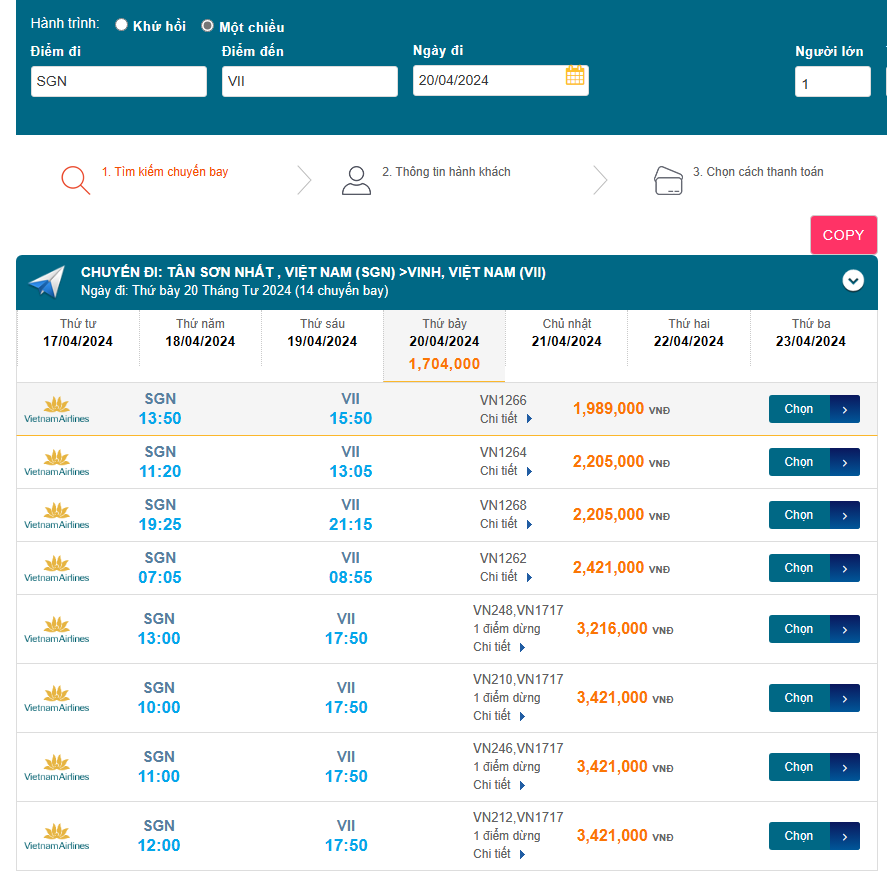The width and height of the screenshot is (887, 879).
Task: Click the paper airplane departure icon
Action: click(x=46, y=282)
